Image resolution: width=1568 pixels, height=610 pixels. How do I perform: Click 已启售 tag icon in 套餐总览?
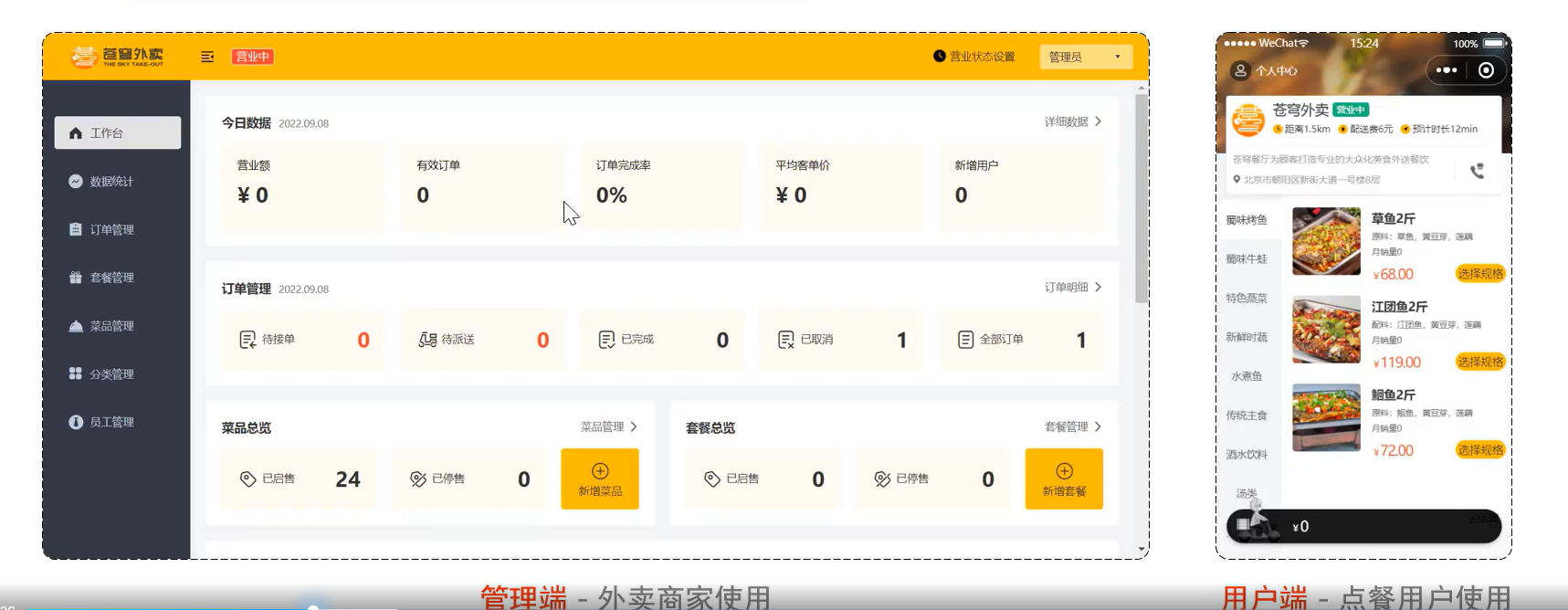(712, 479)
